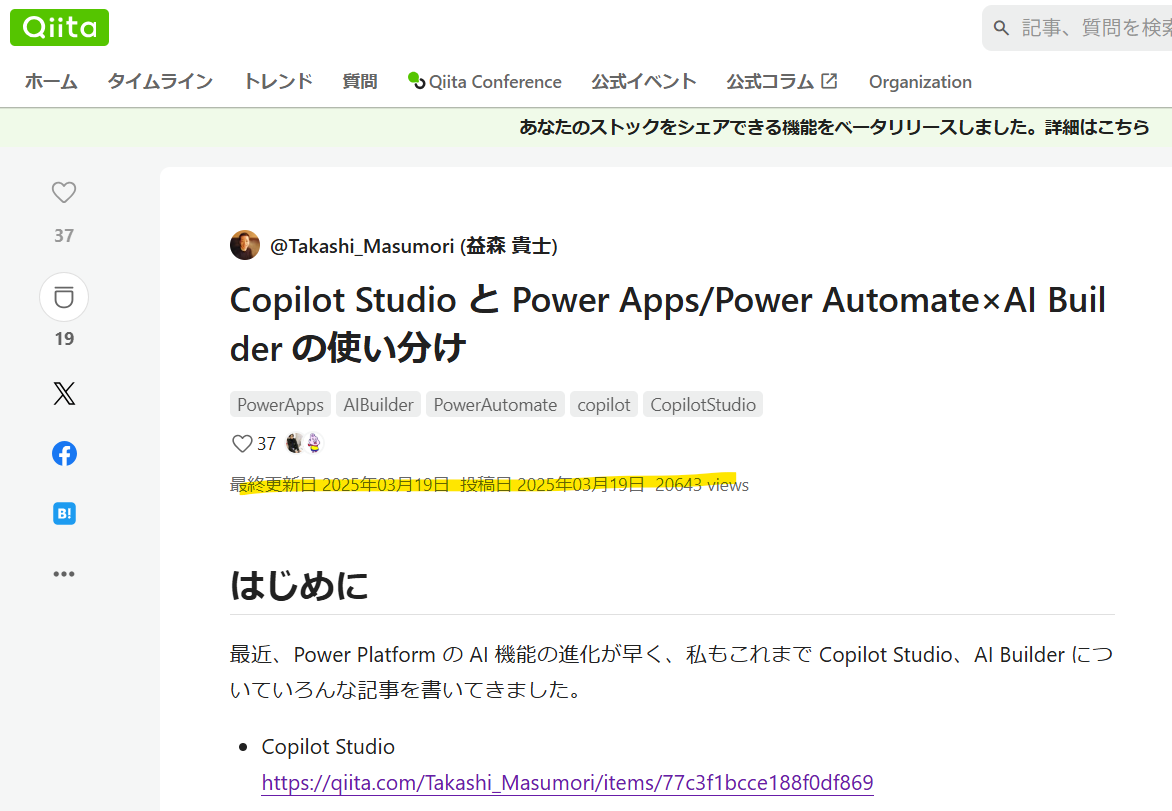
Task: Select the copilot tag
Action: click(603, 404)
